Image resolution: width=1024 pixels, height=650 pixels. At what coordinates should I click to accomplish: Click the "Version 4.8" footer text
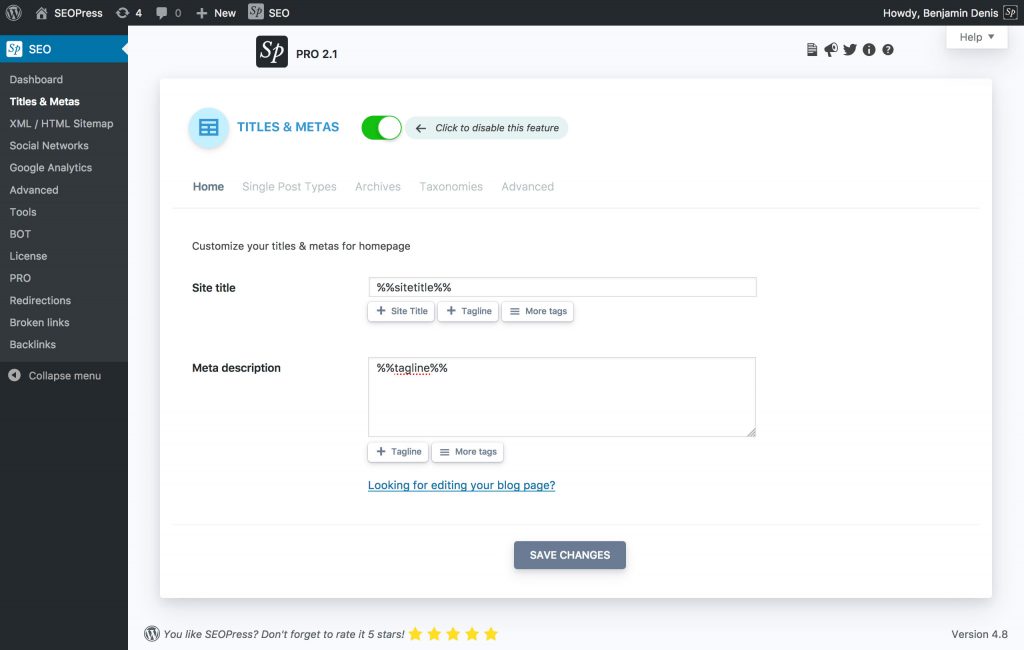(979, 634)
